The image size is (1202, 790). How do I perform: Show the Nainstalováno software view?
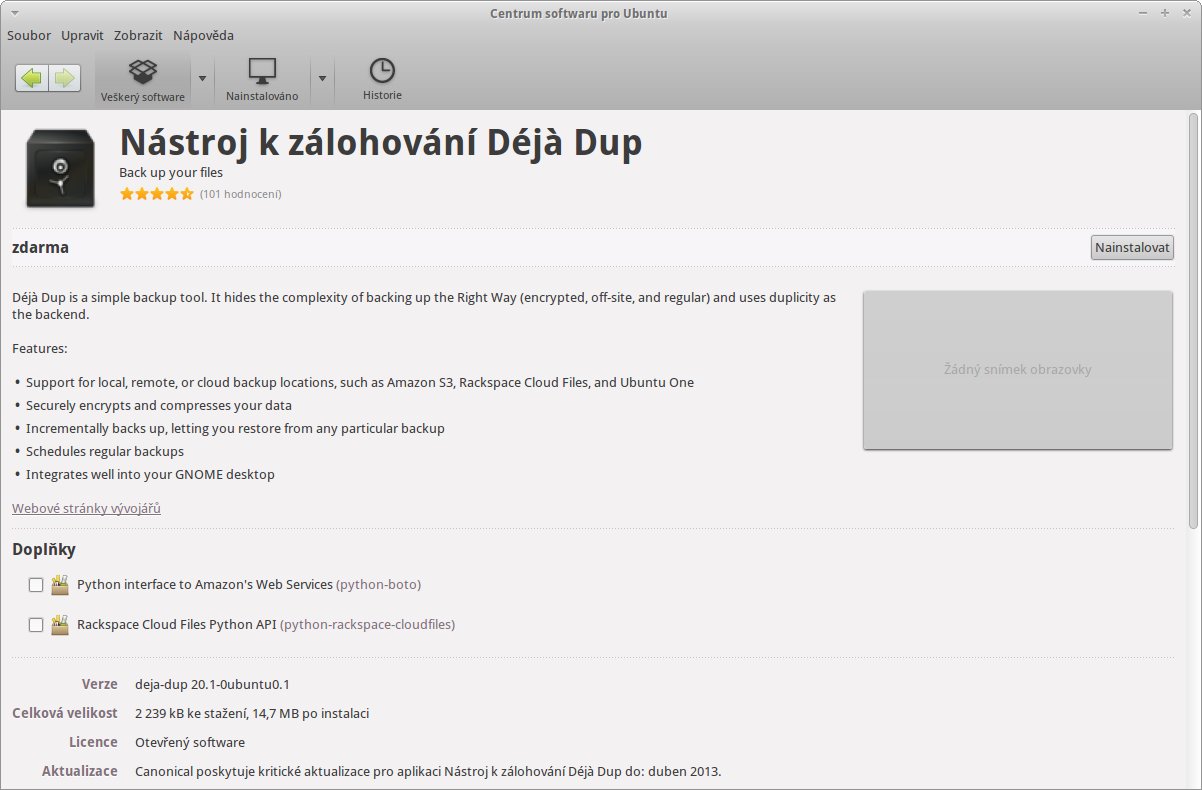tap(262, 80)
